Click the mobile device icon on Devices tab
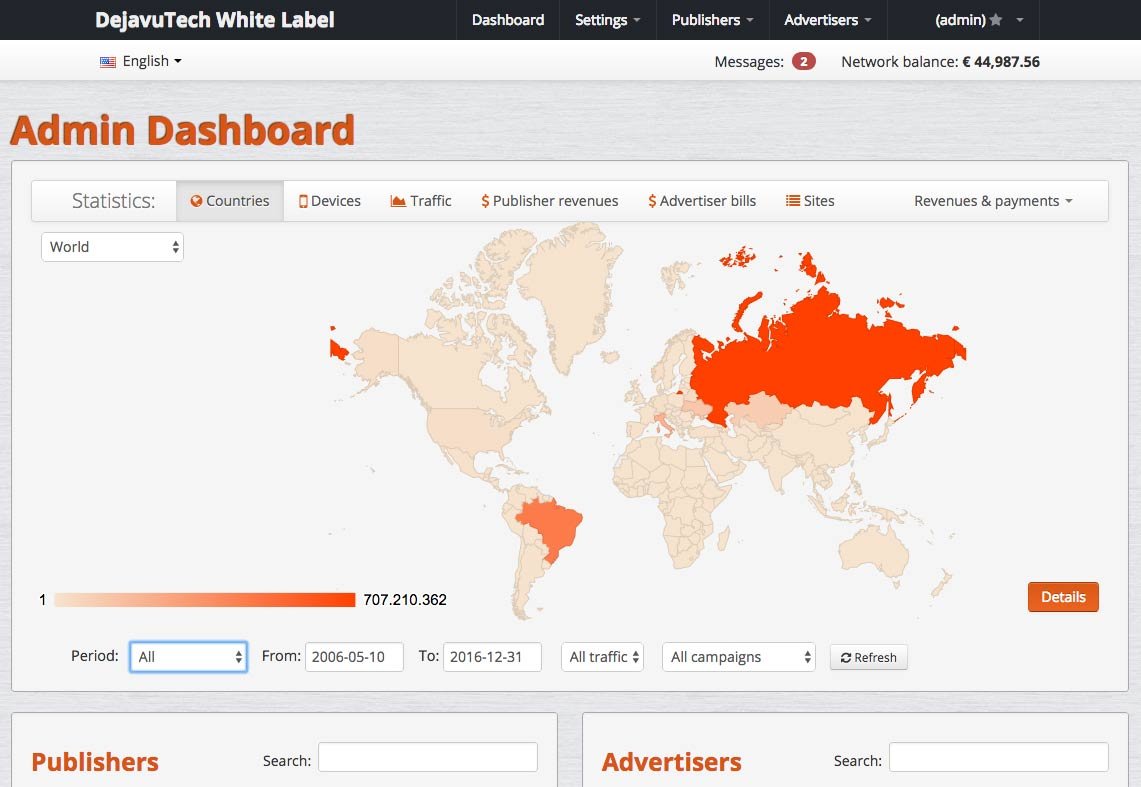The image size is (1141, 787). [x=303, y=201]
